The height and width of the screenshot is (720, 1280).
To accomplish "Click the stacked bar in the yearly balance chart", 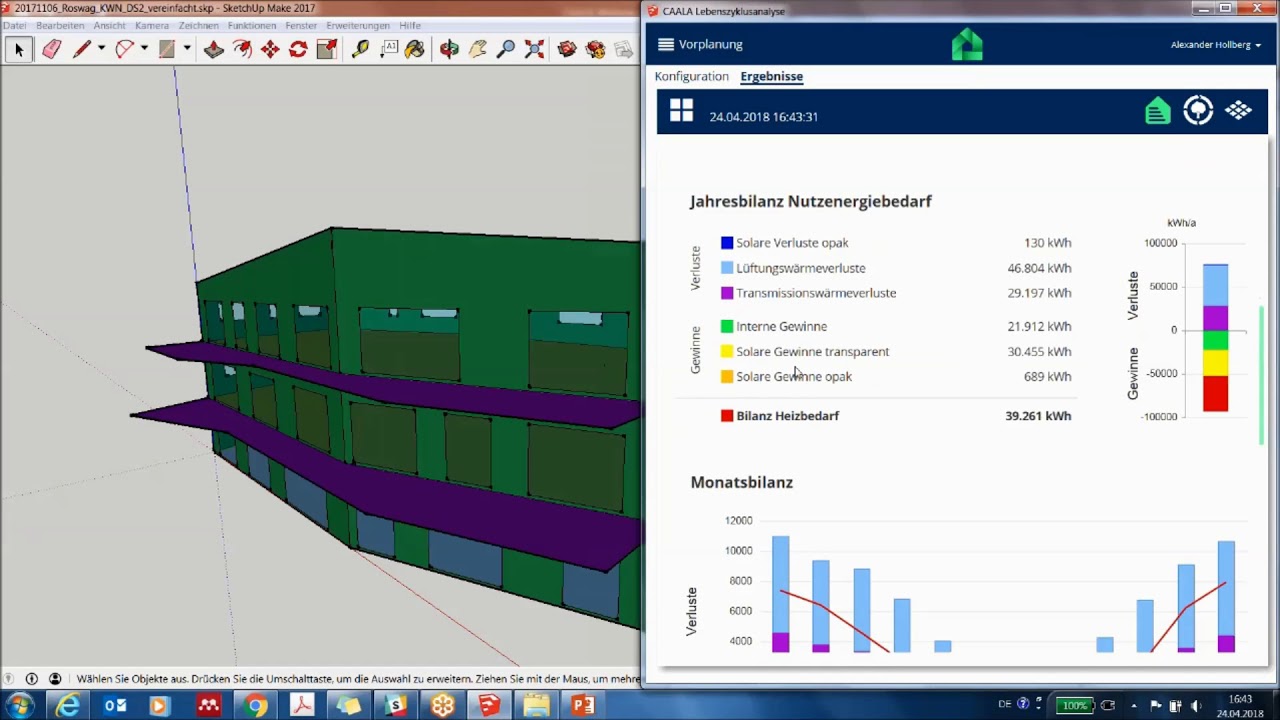I will click(1215, 338).
